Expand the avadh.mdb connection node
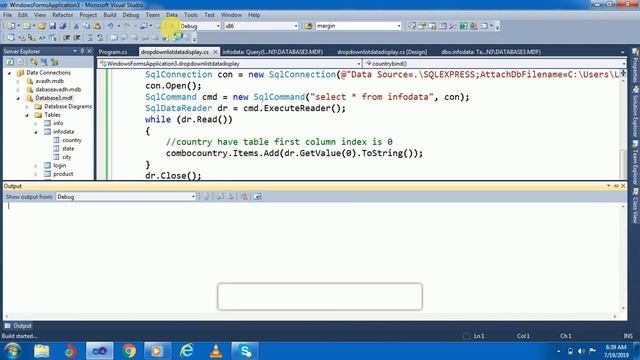This screenshot has height=360, width=640. 18,81
